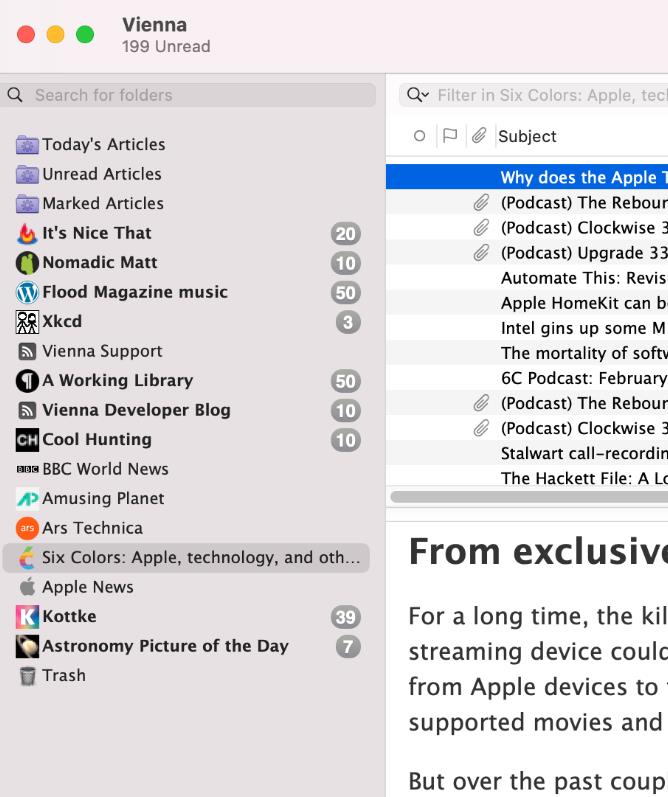Viewport: 668px width, 797px height.
Task: Click the Kottke unread count 39
Action: tap(346, 617)
